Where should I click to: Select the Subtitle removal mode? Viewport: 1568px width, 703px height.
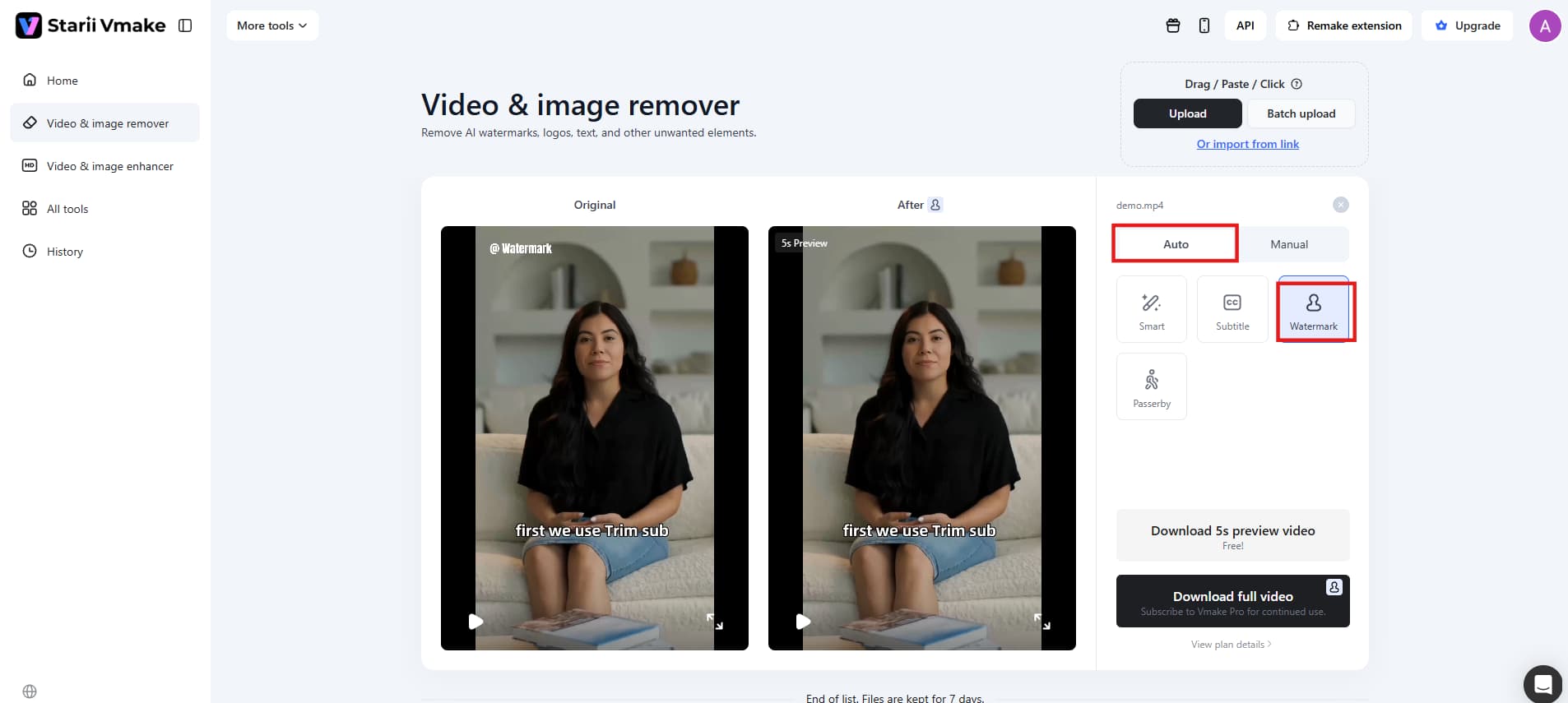pos(1232,310)
